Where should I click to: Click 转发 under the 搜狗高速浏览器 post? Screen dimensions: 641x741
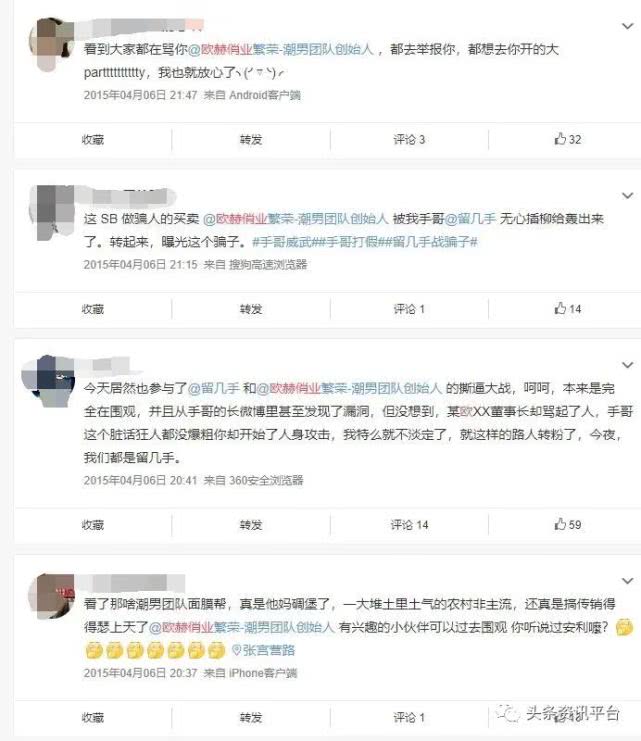pyautogui.click(x=251, y=309)
